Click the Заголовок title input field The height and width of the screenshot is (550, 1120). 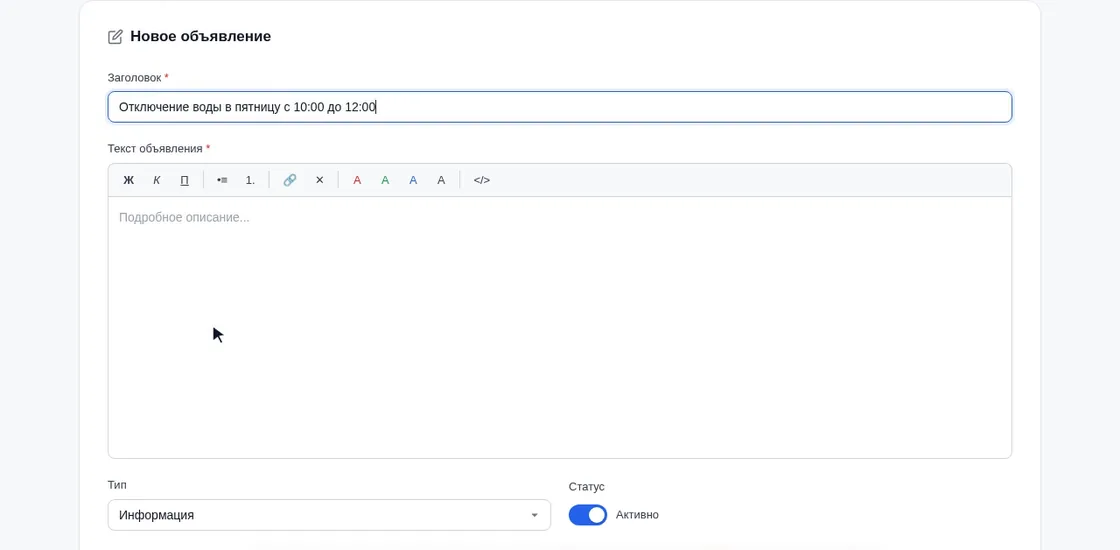[559, 107]
